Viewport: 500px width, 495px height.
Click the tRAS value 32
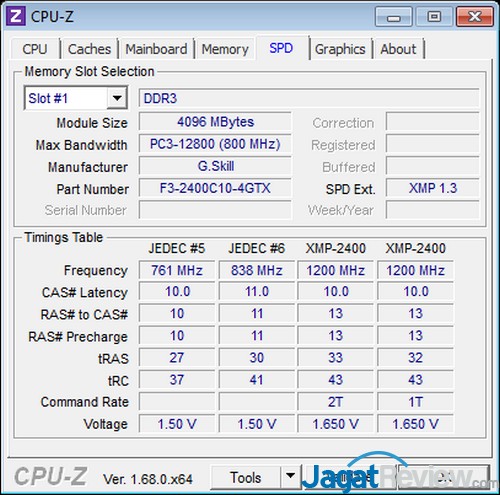coord(415,358)
